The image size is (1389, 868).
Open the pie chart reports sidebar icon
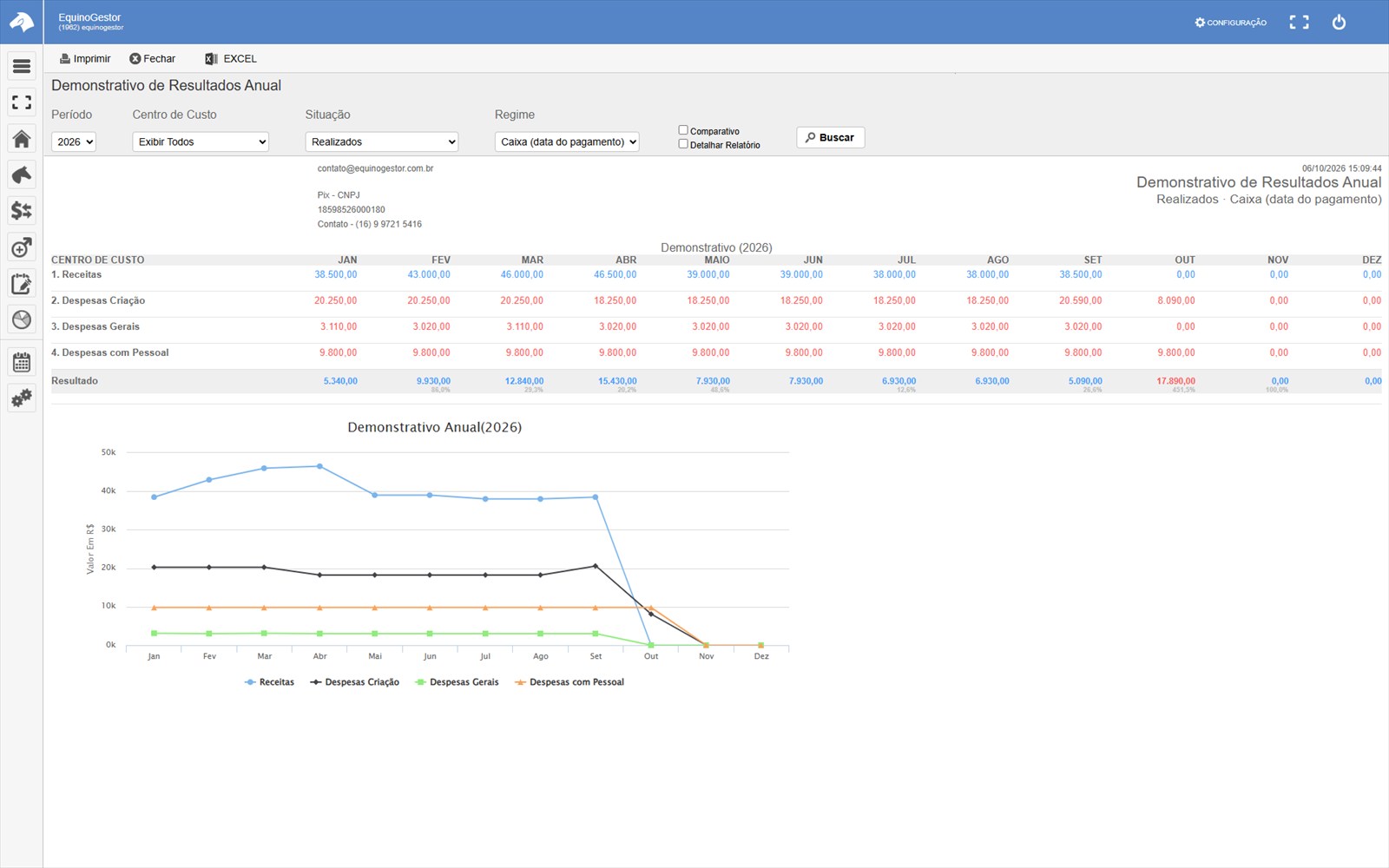point(22,319)
